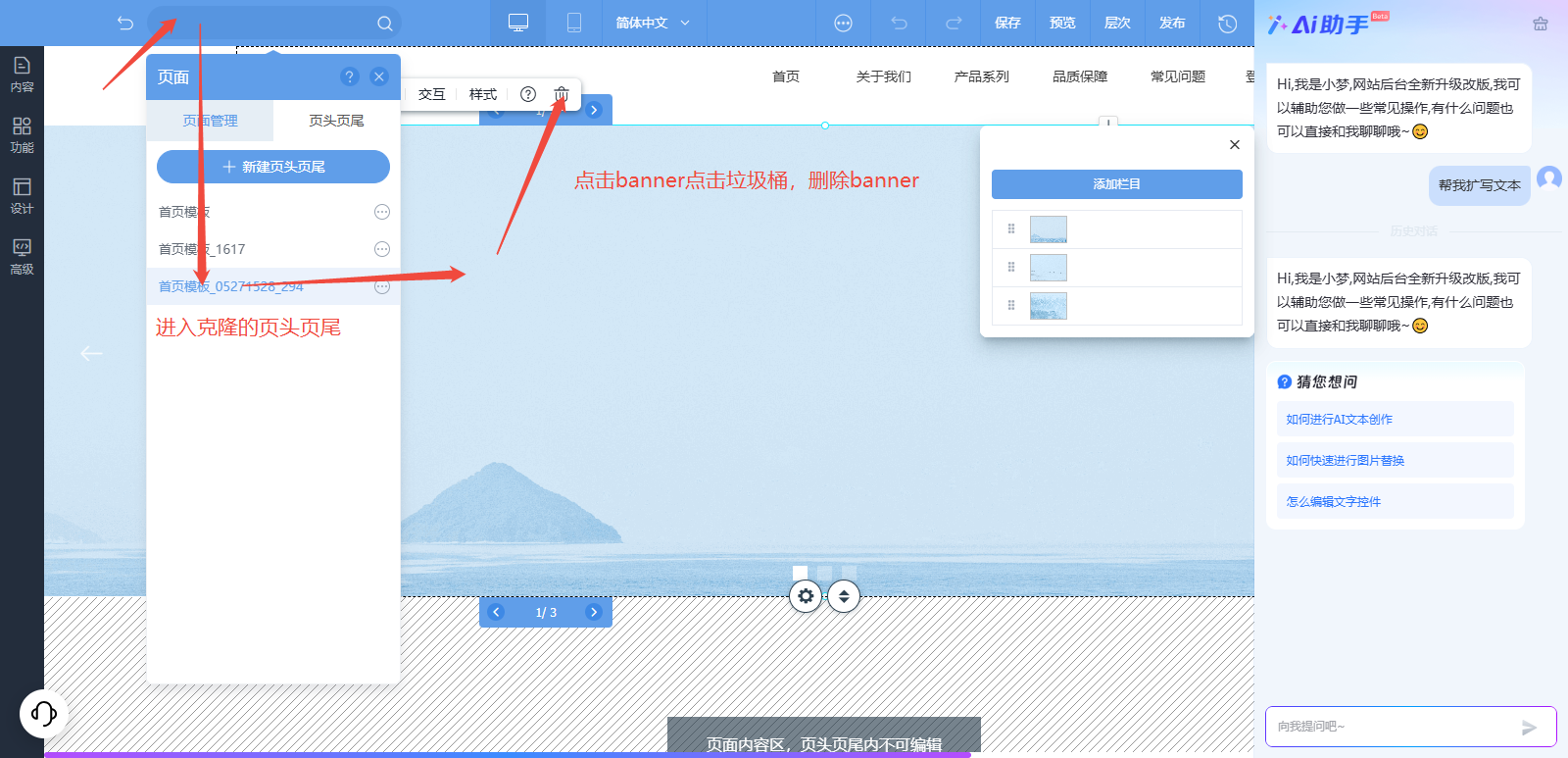The image size is (1568, 758).
Task: Send the AI assistant message
Action: click(x=1529, y=727)
